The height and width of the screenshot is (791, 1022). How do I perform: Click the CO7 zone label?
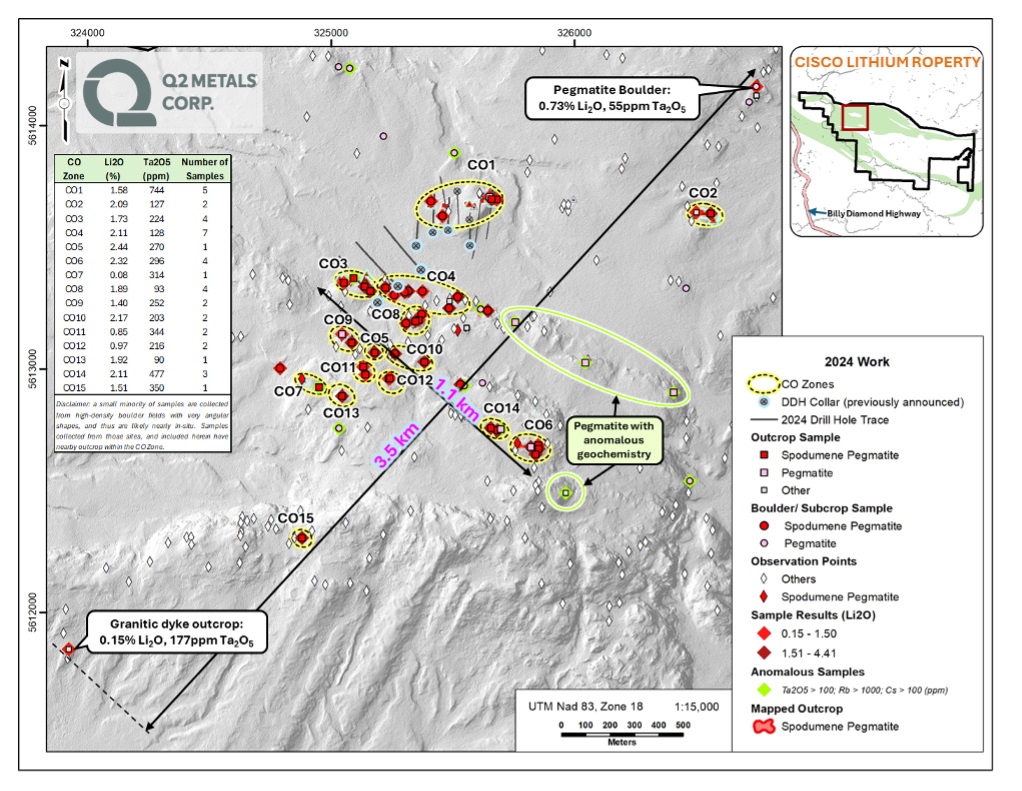[287, 391]
